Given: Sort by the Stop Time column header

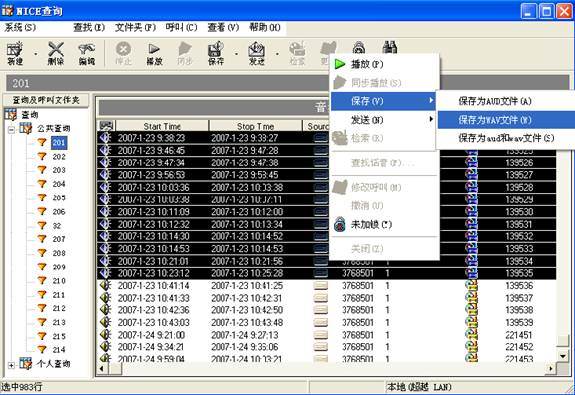Looking at the screenshot, I should pos(256,126).
